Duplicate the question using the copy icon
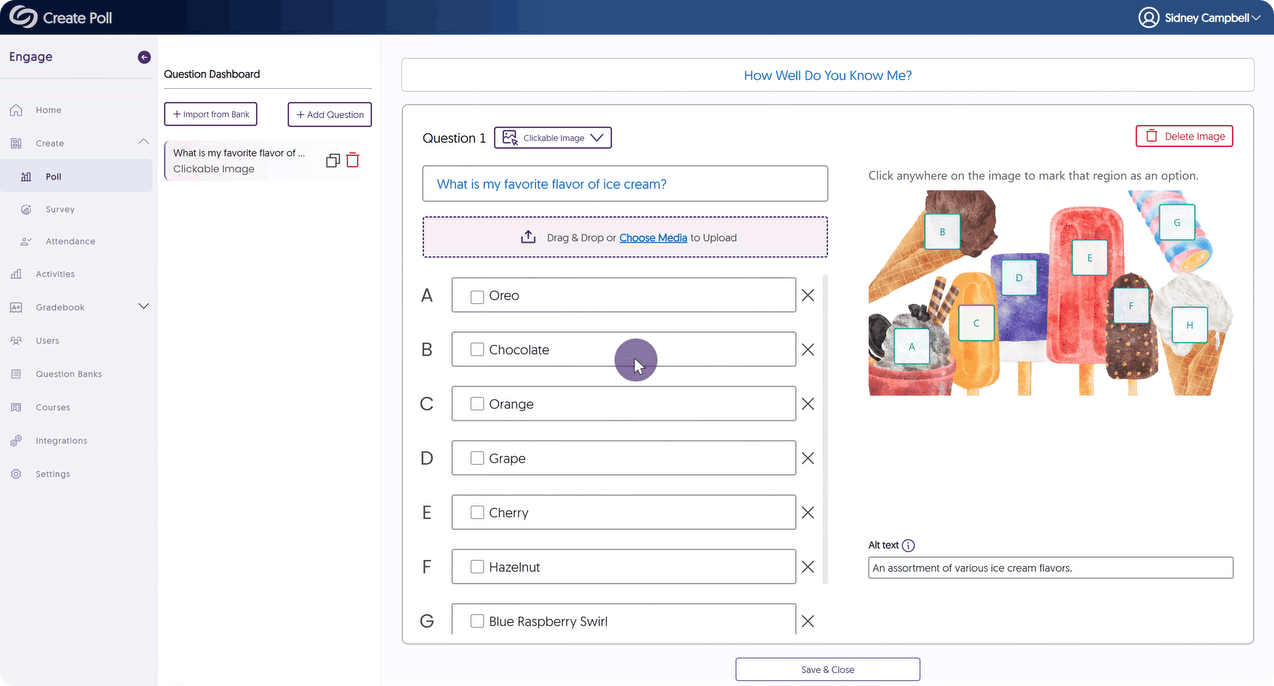This screenshot has width=1274, height=686. click(333, 160)
